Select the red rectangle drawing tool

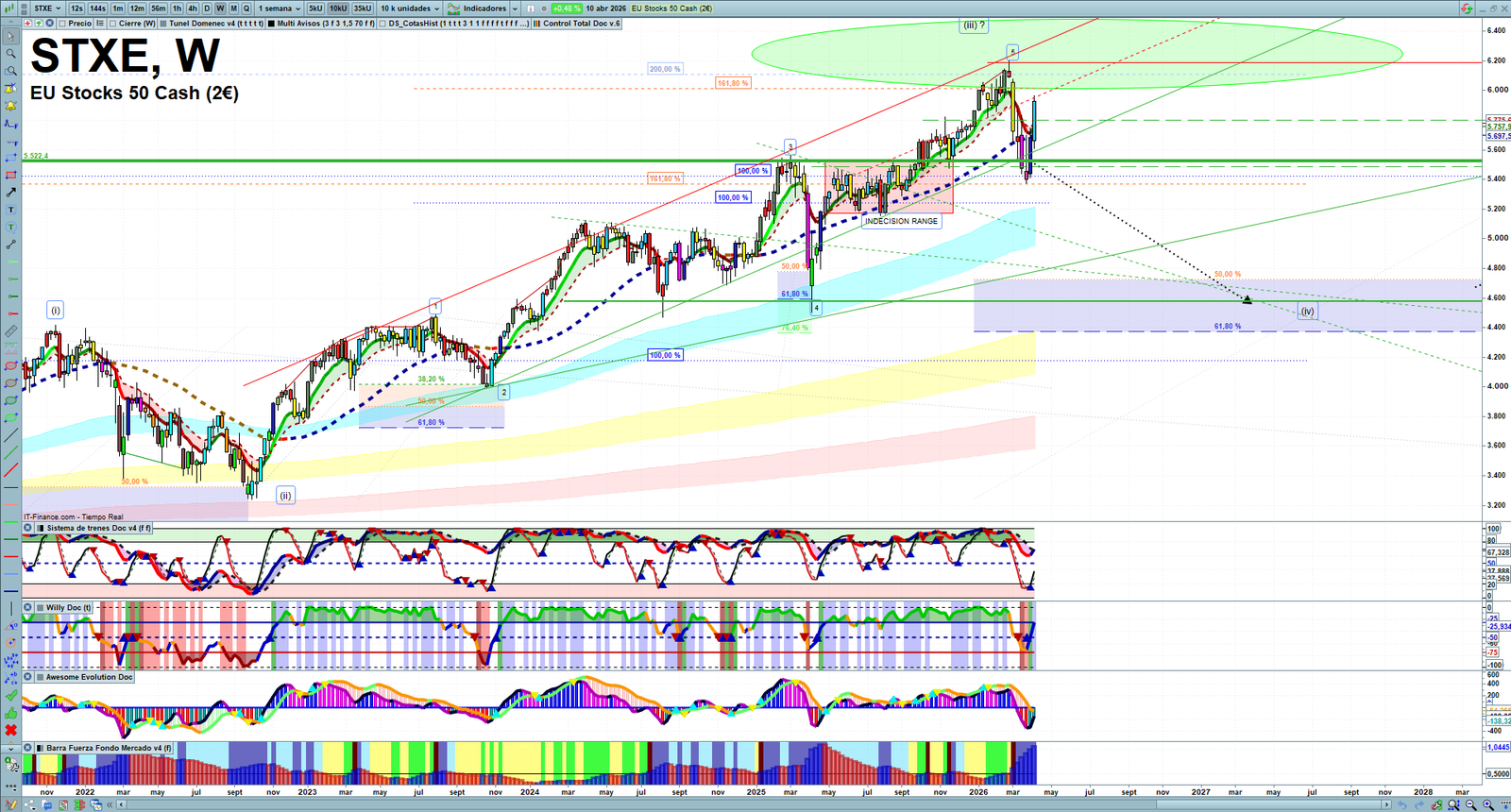pyautogui.click(x=10, y=175)
